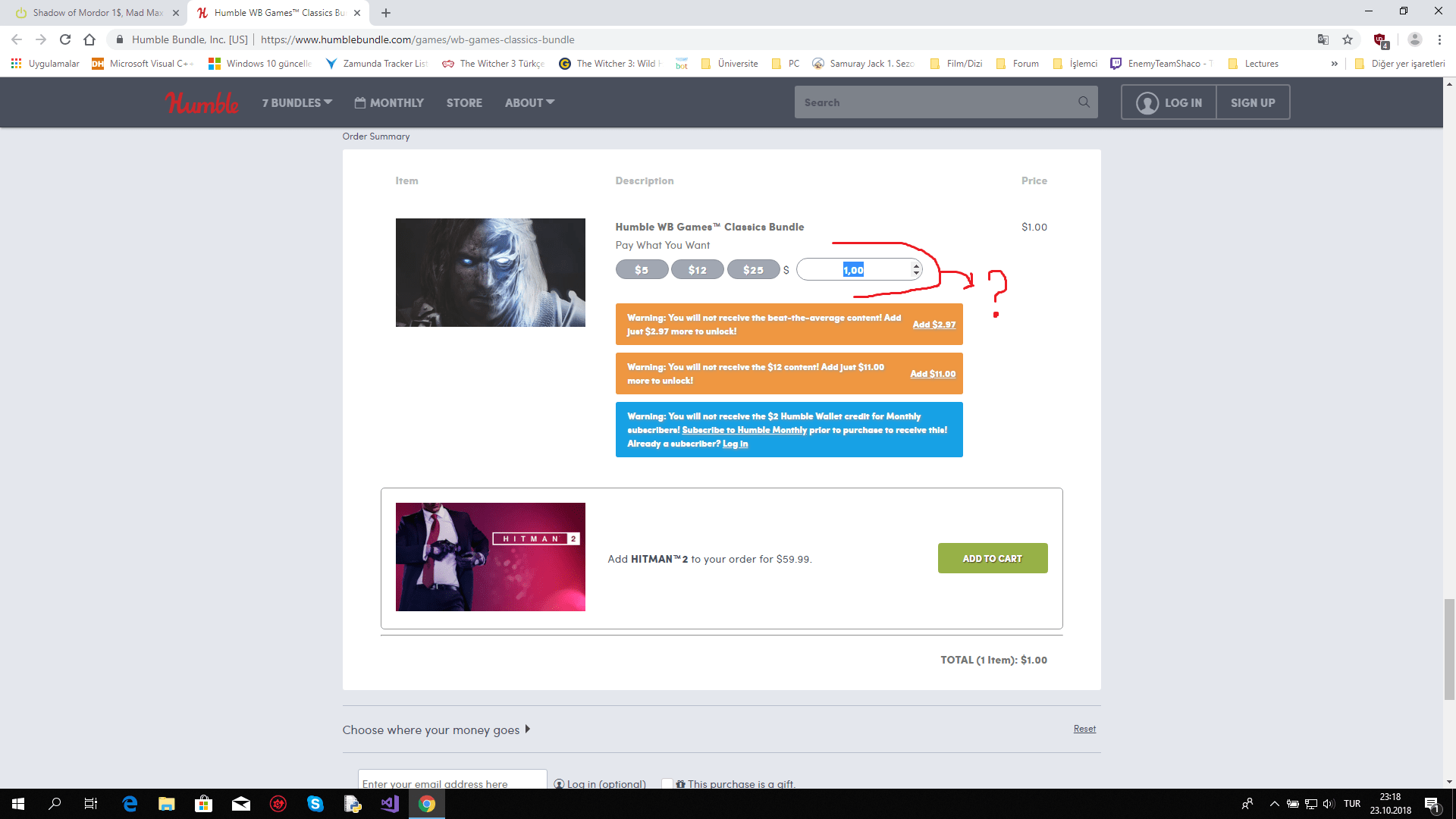Open Chrome's three-dot menu
The image size is (1456, 819).
click(1439, 39)
